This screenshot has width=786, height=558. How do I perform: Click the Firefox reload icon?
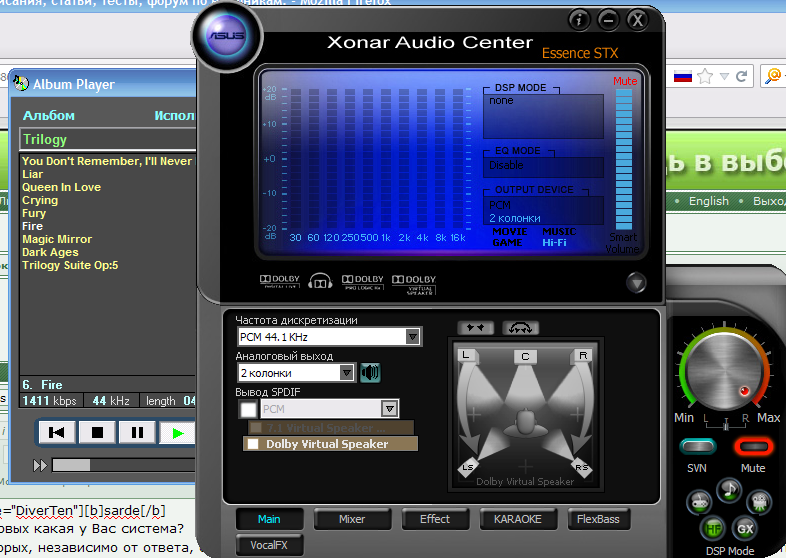741,76
